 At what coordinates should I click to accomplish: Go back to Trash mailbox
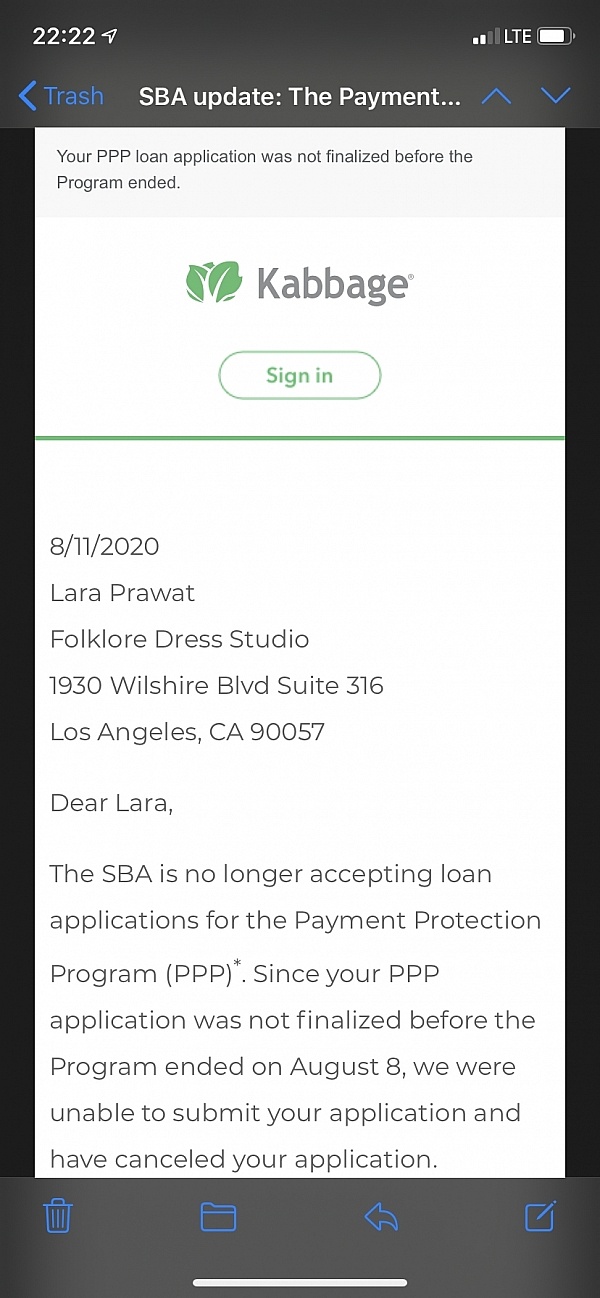[62, 96]
